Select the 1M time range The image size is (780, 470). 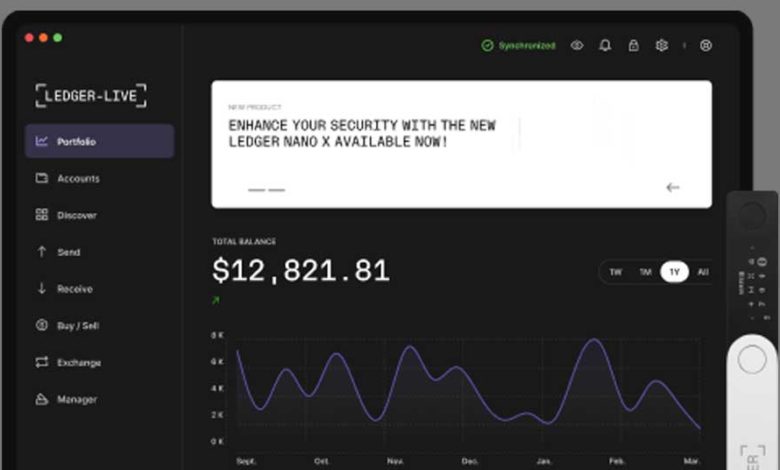[645, 272]
